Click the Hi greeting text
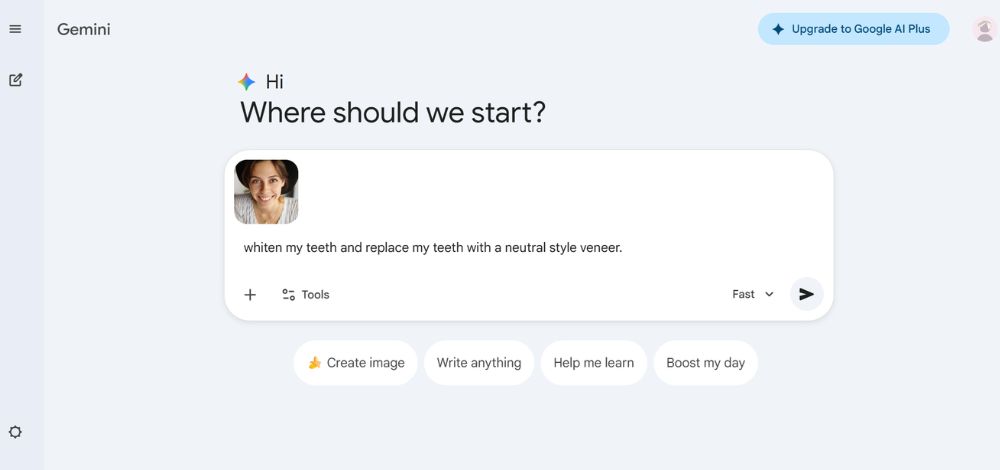The image size is (1000, 470). point(275,82)
